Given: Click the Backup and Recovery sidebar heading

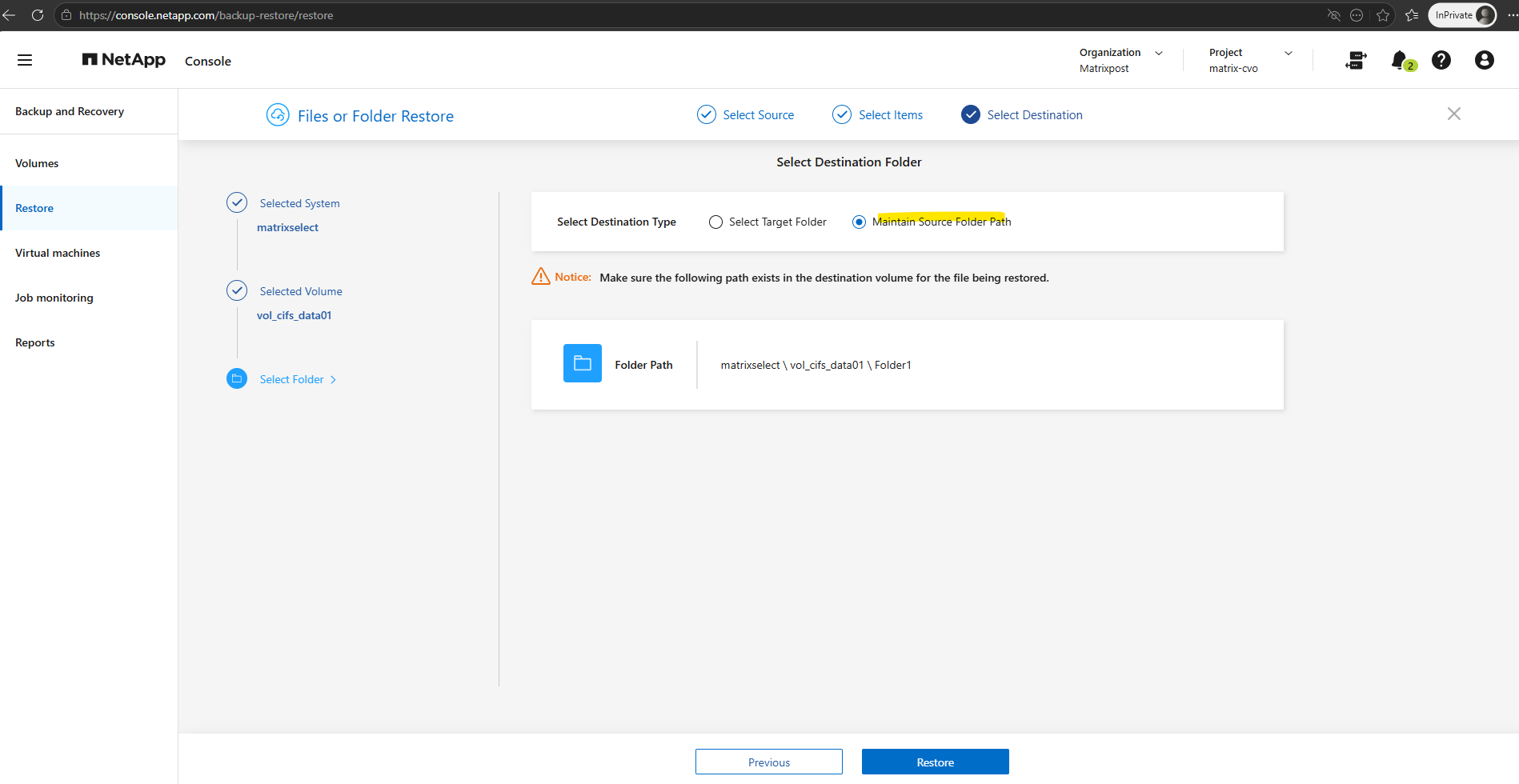Looking at the screenshot, I should point(70,111).
